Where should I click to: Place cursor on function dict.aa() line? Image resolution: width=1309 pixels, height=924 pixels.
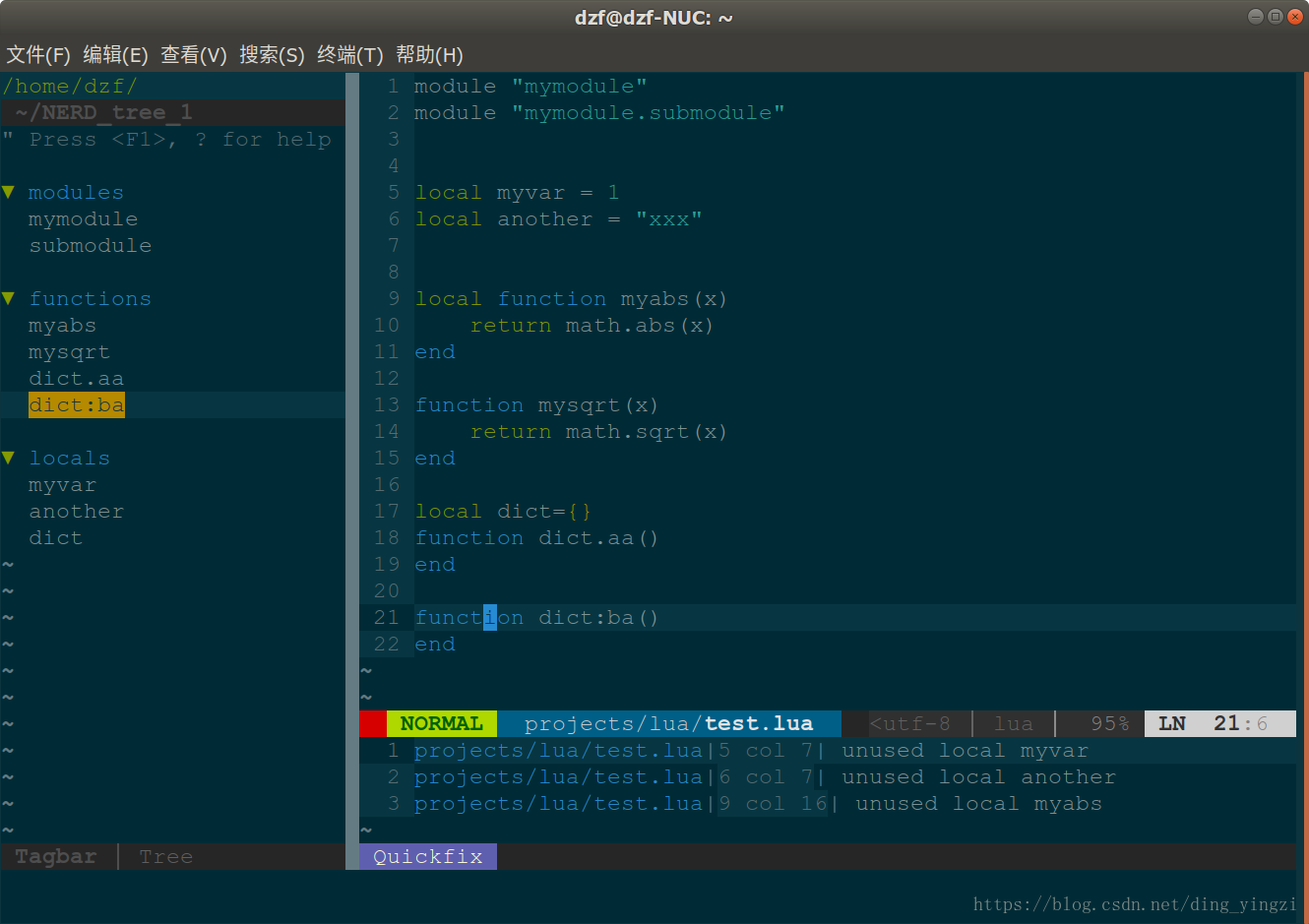[536, 538]
